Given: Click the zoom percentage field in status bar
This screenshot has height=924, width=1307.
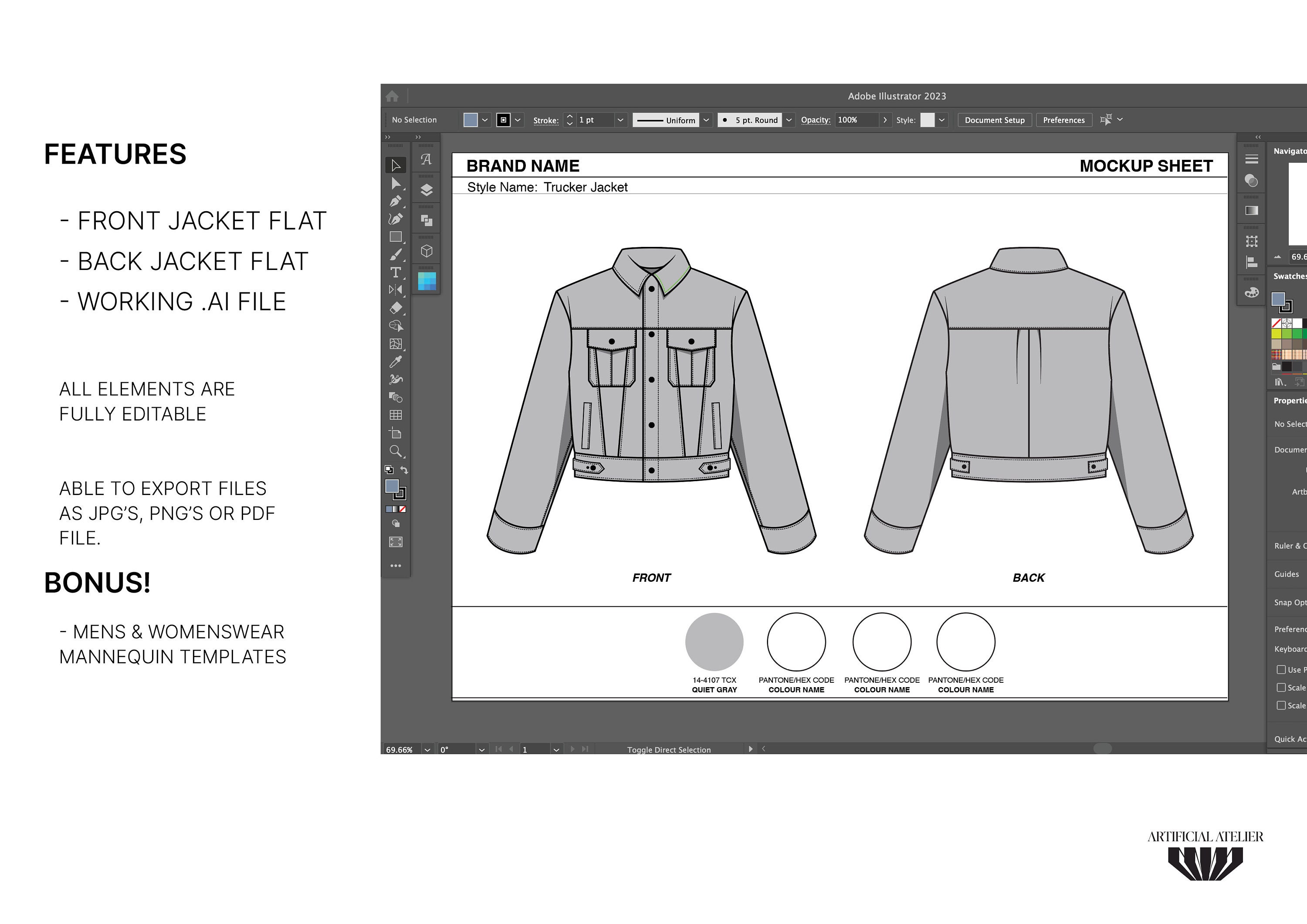Looking at the screenshot, I should [400, 749].
